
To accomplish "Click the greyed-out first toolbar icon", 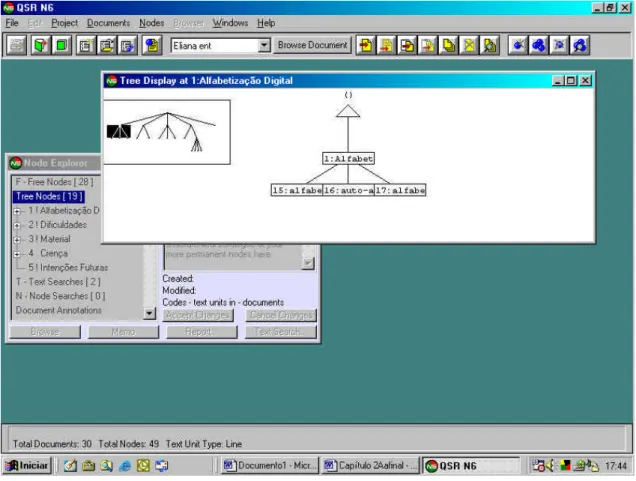I will (16, 45).
